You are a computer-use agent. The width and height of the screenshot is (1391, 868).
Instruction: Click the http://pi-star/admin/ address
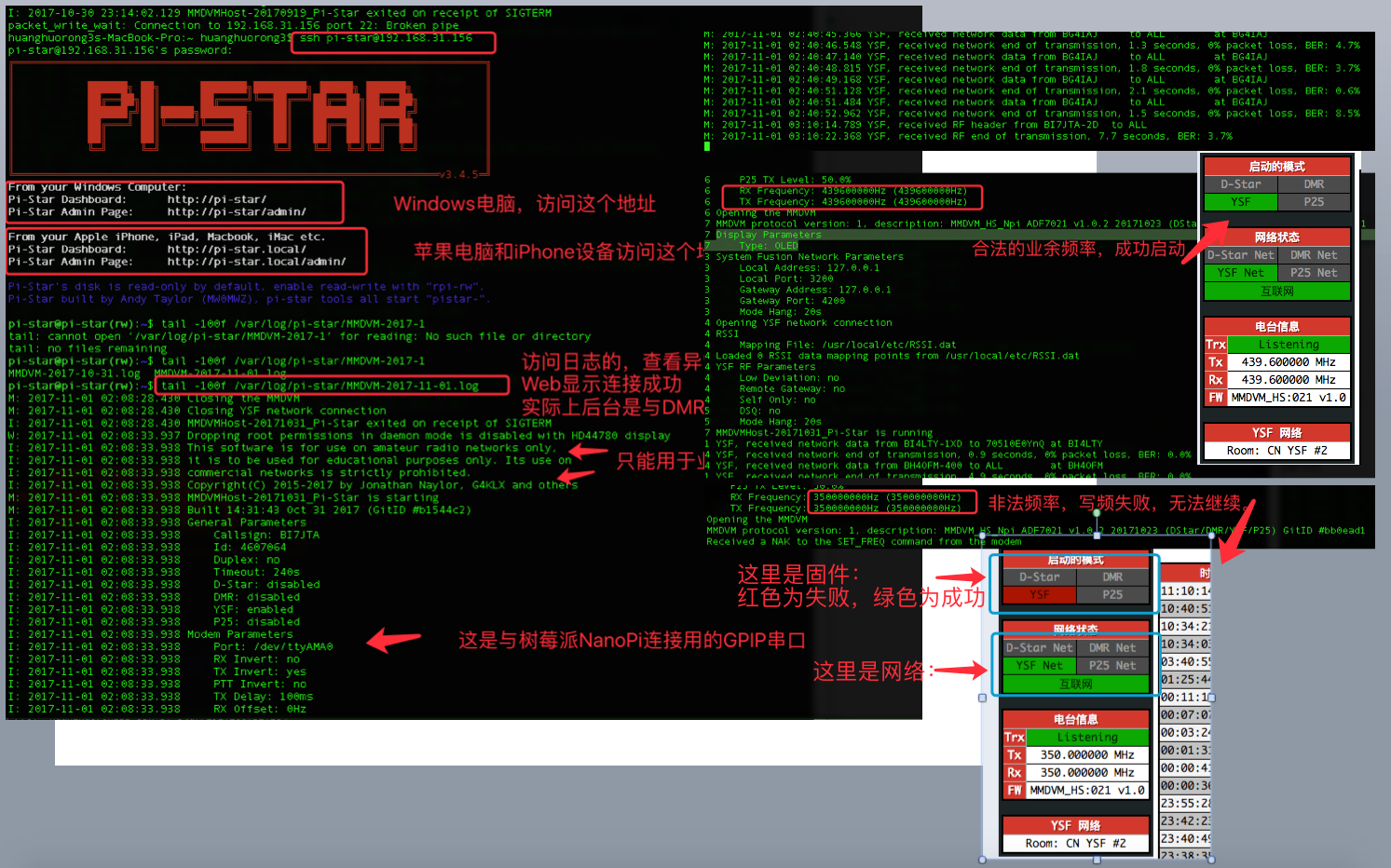coord(237,212)
